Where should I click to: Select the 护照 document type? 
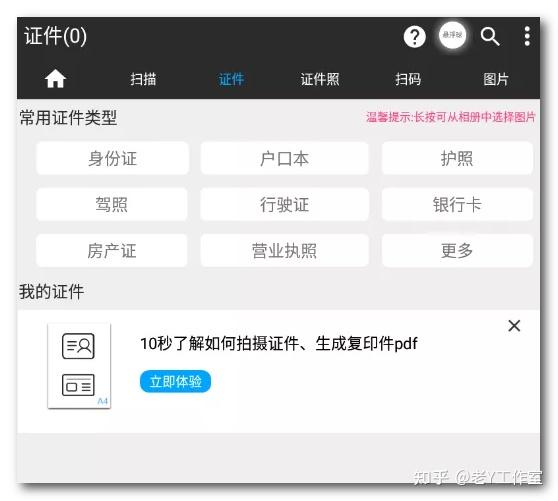point(457,158)
